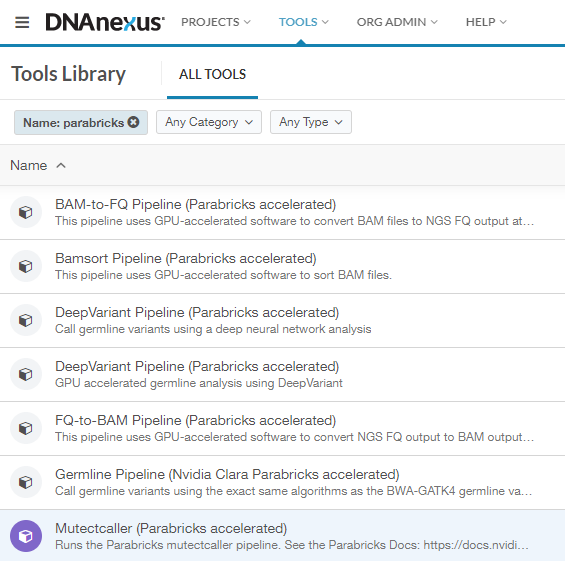Click the sort arrow next to Name
Screen dimensions: 565x561
(x=61, y=165)
